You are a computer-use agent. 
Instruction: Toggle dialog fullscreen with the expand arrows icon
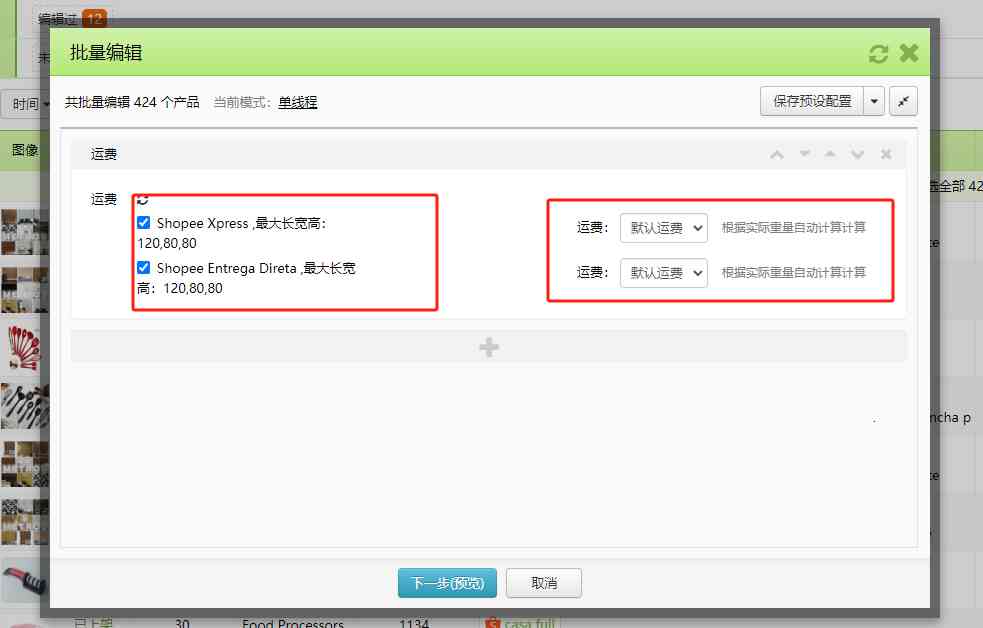[x=904, y=101]
